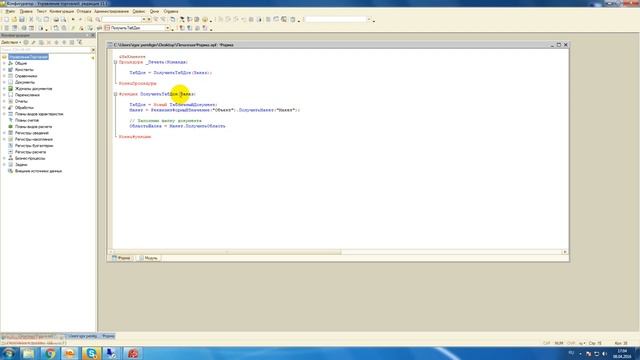Open Skype from the taskbar
The height and width of the screenshot is (360, 640).
[91, 353]
